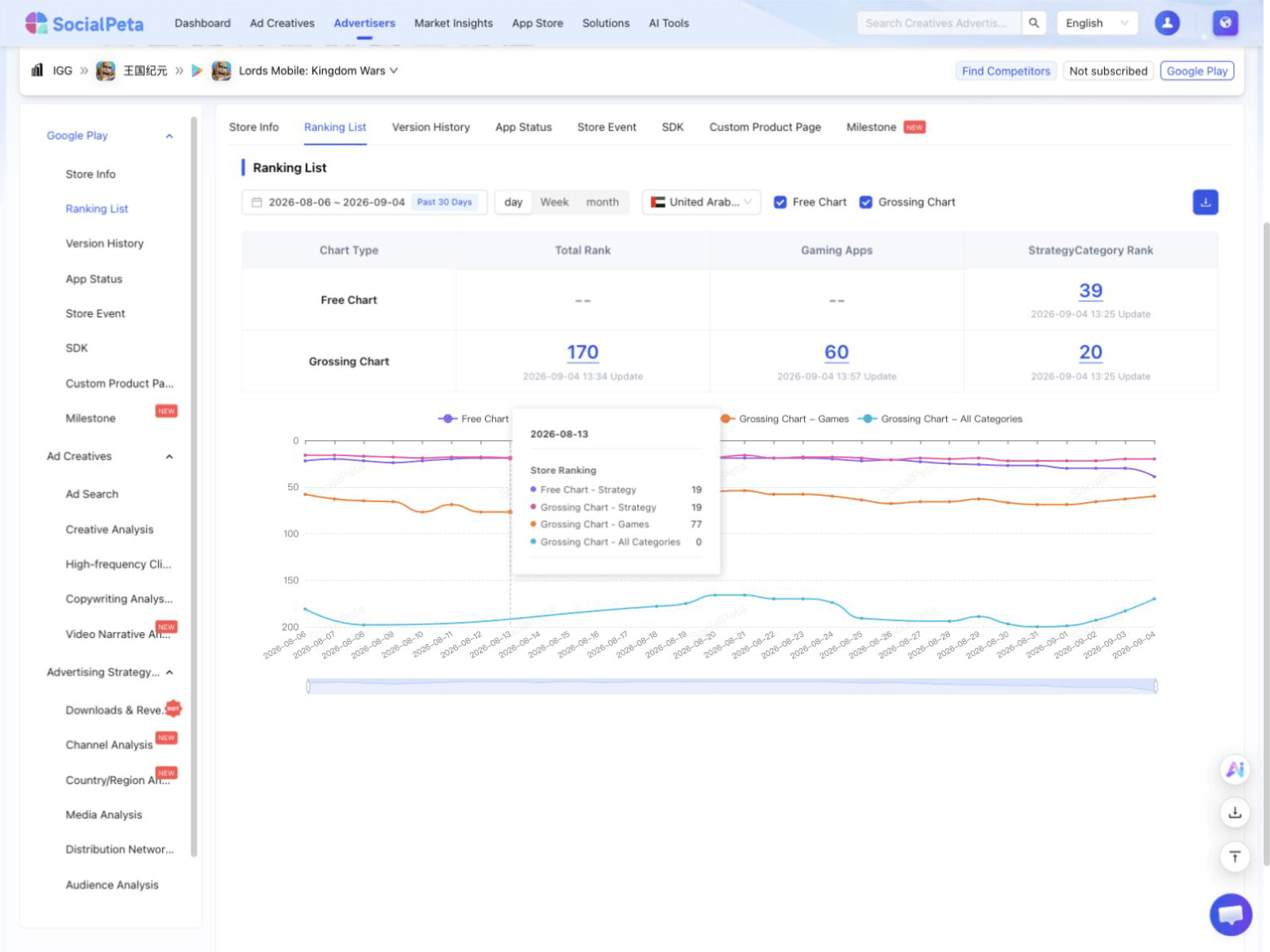Screen dimensions: 1270x952
Task: Focus the Search Creatives Advertisers field
Action: click(940, 23)
